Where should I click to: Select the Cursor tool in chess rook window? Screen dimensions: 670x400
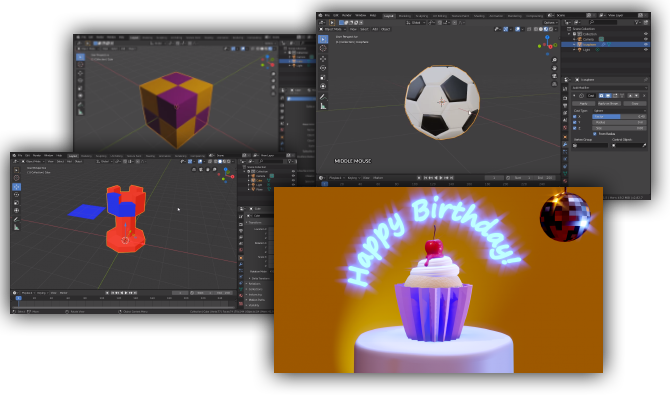17,176
